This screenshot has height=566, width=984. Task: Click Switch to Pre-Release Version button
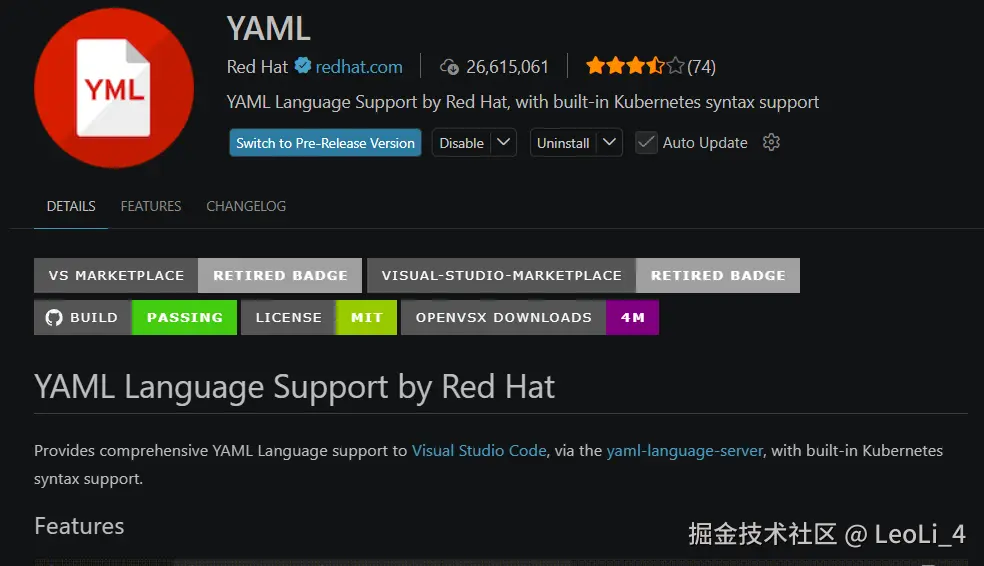click(x=325, y=143)
